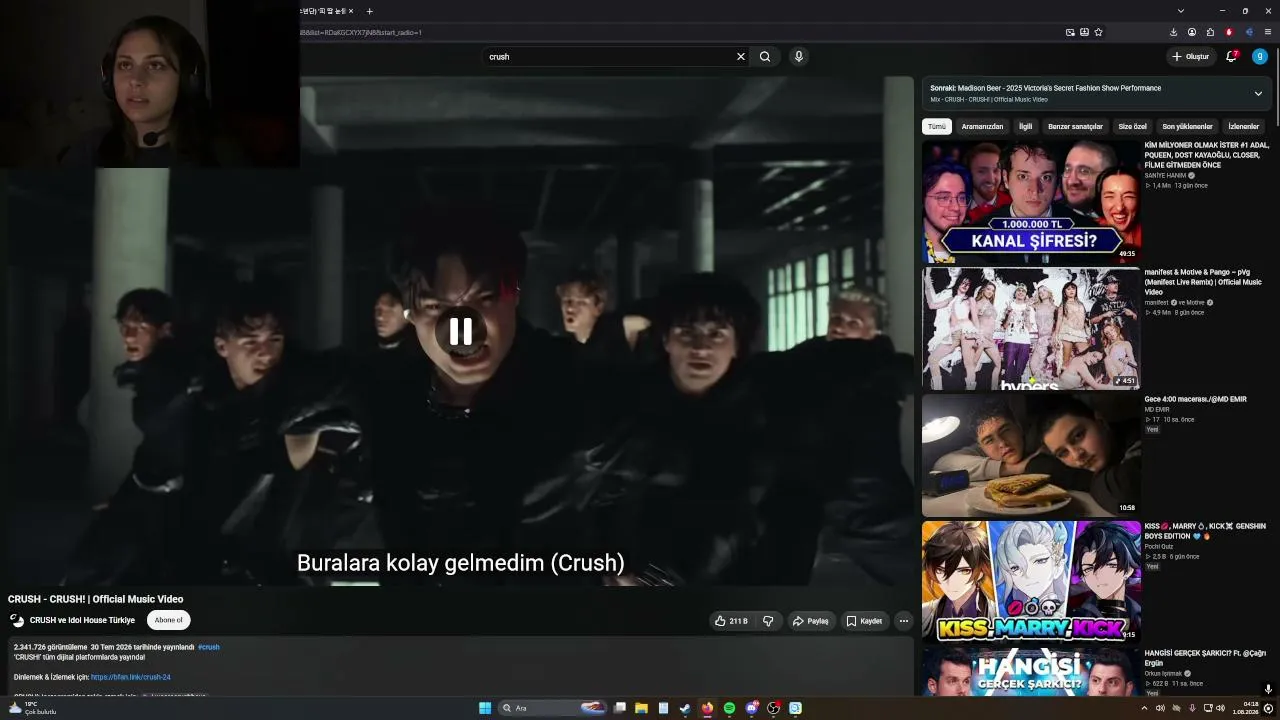
Task: Click the microphone icon in the system tray
Action: click(1192, 708)
